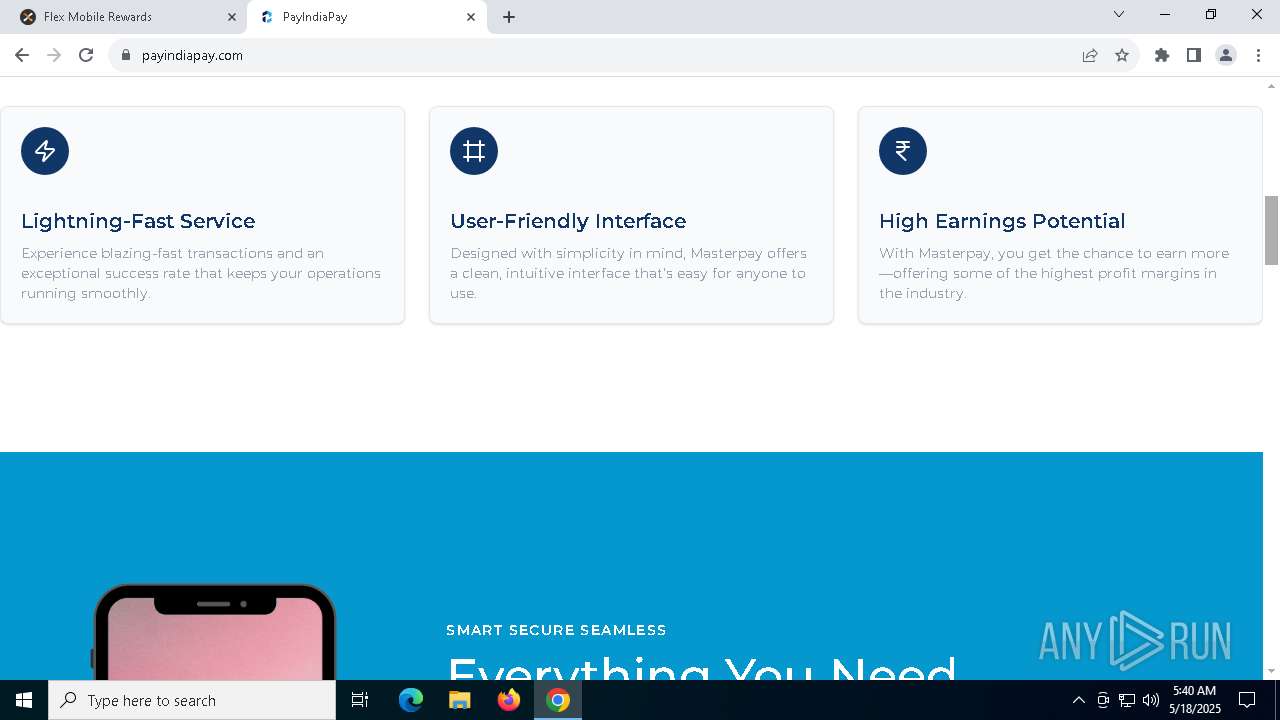This screenshot has height=720, width=1280.
Task: Click the lightning bolt icon for Lightning-Fast Service
Action: tap(45, 151)
